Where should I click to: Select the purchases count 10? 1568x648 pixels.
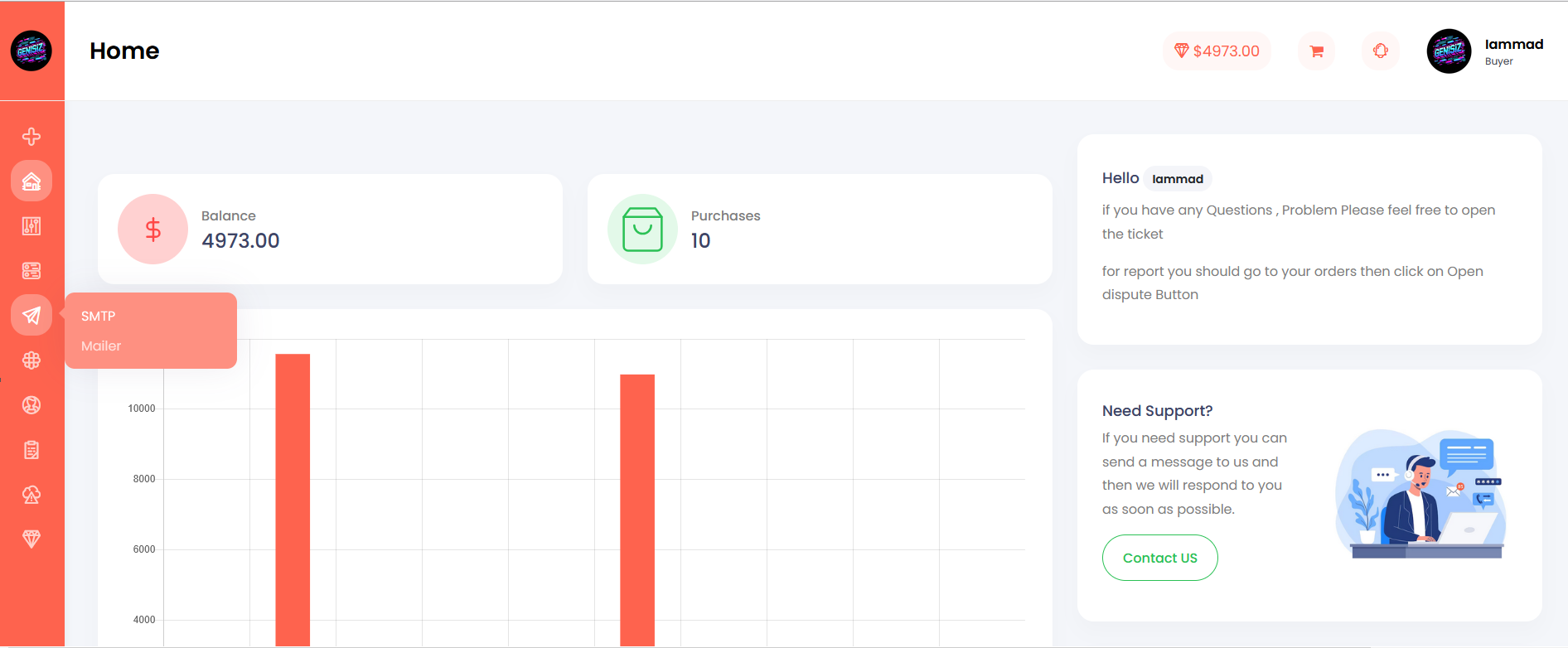coord(700,240)
